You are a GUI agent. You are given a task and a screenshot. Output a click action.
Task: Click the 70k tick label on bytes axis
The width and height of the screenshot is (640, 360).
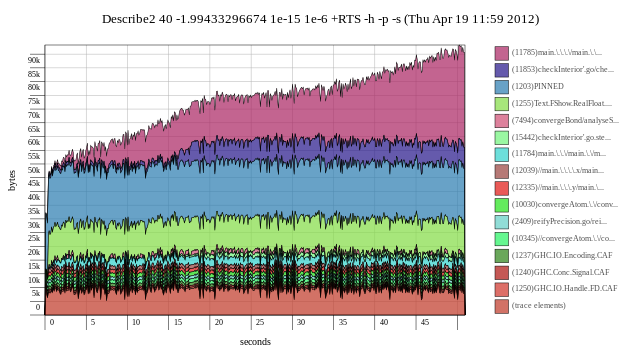click(x=34, y=115)
